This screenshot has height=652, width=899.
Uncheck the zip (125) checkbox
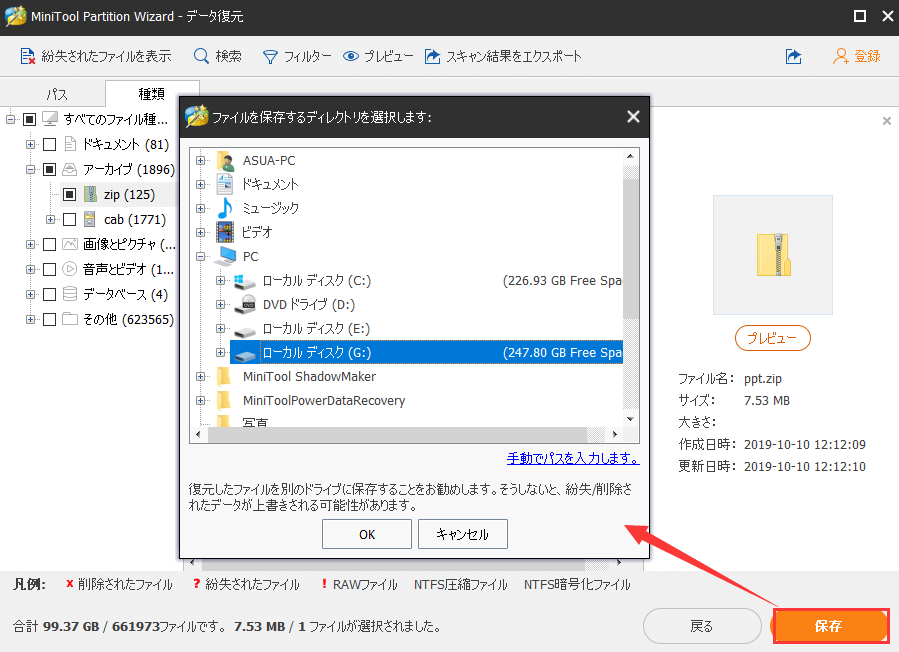click(68, 194)
